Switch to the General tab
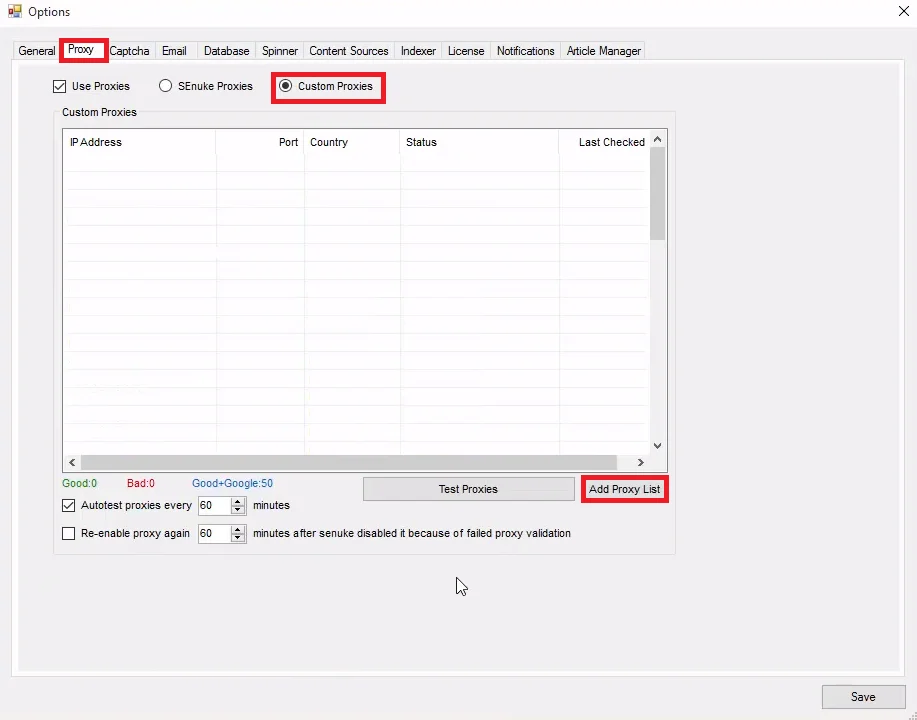 pos(37,51)
